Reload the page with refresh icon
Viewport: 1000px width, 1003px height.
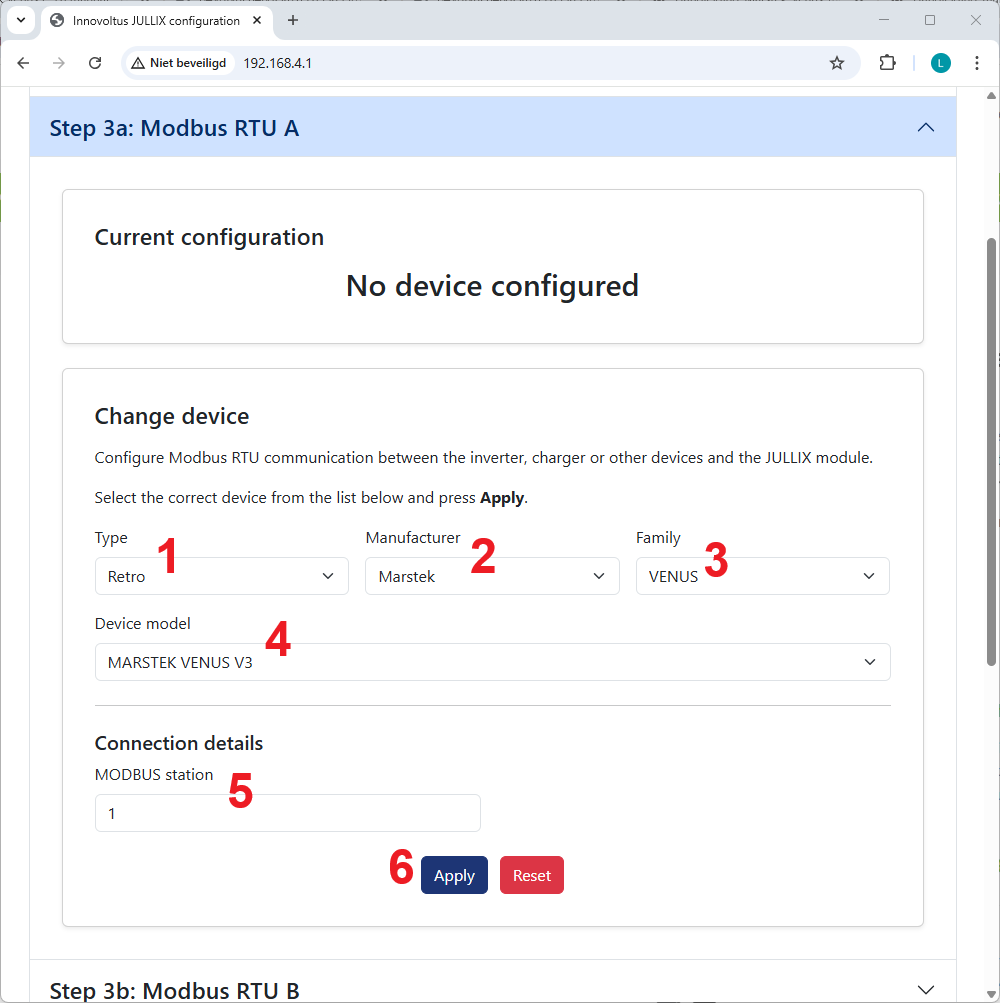pos(95,63)
